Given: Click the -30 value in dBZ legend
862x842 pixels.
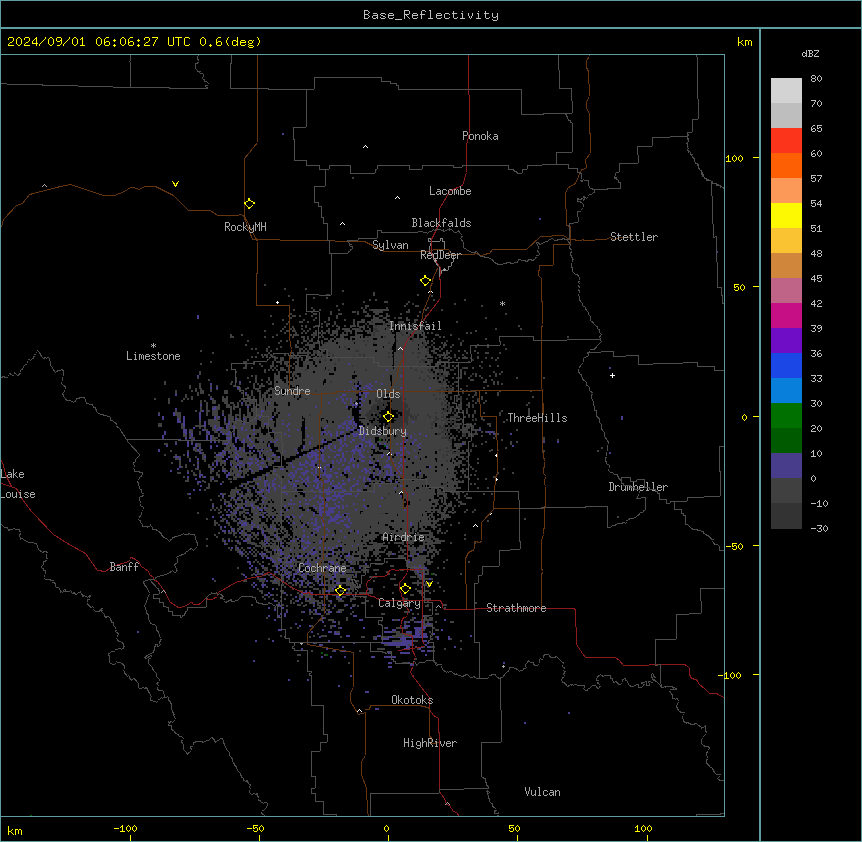Looking at the screenshot, I should pyautogui.click(x=819, y=528).
